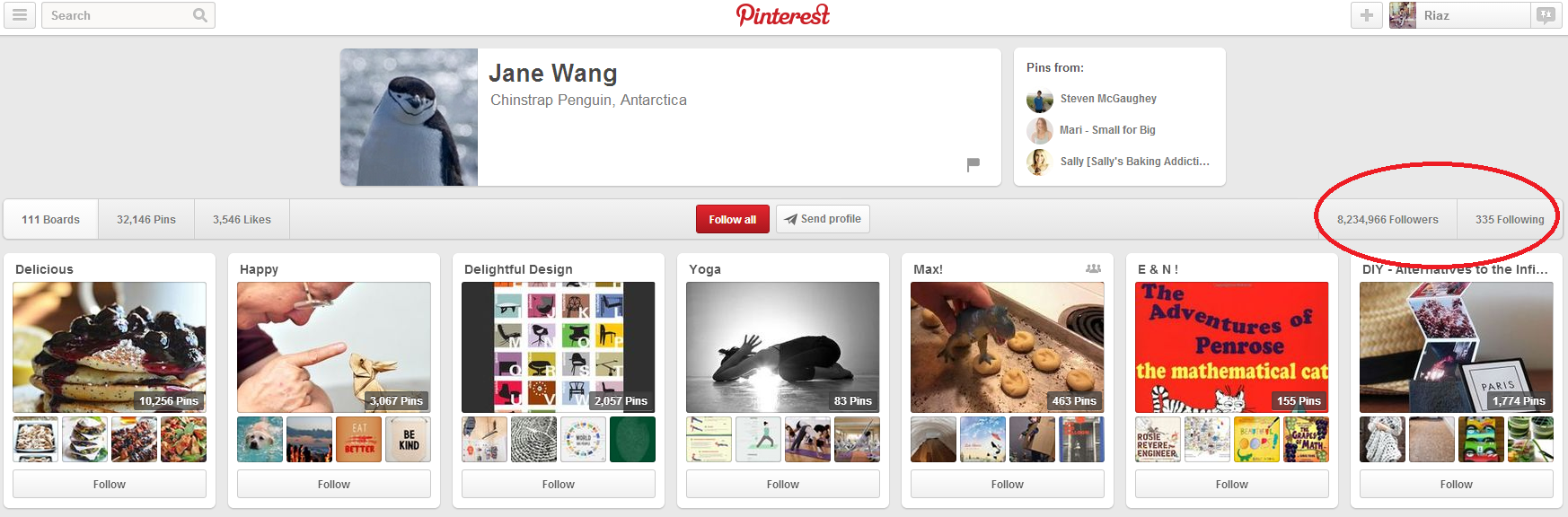Viewport: 1568px width, 517px height.
Task: Open the 111 Boards tab
Action: click(x=51, y=219)
